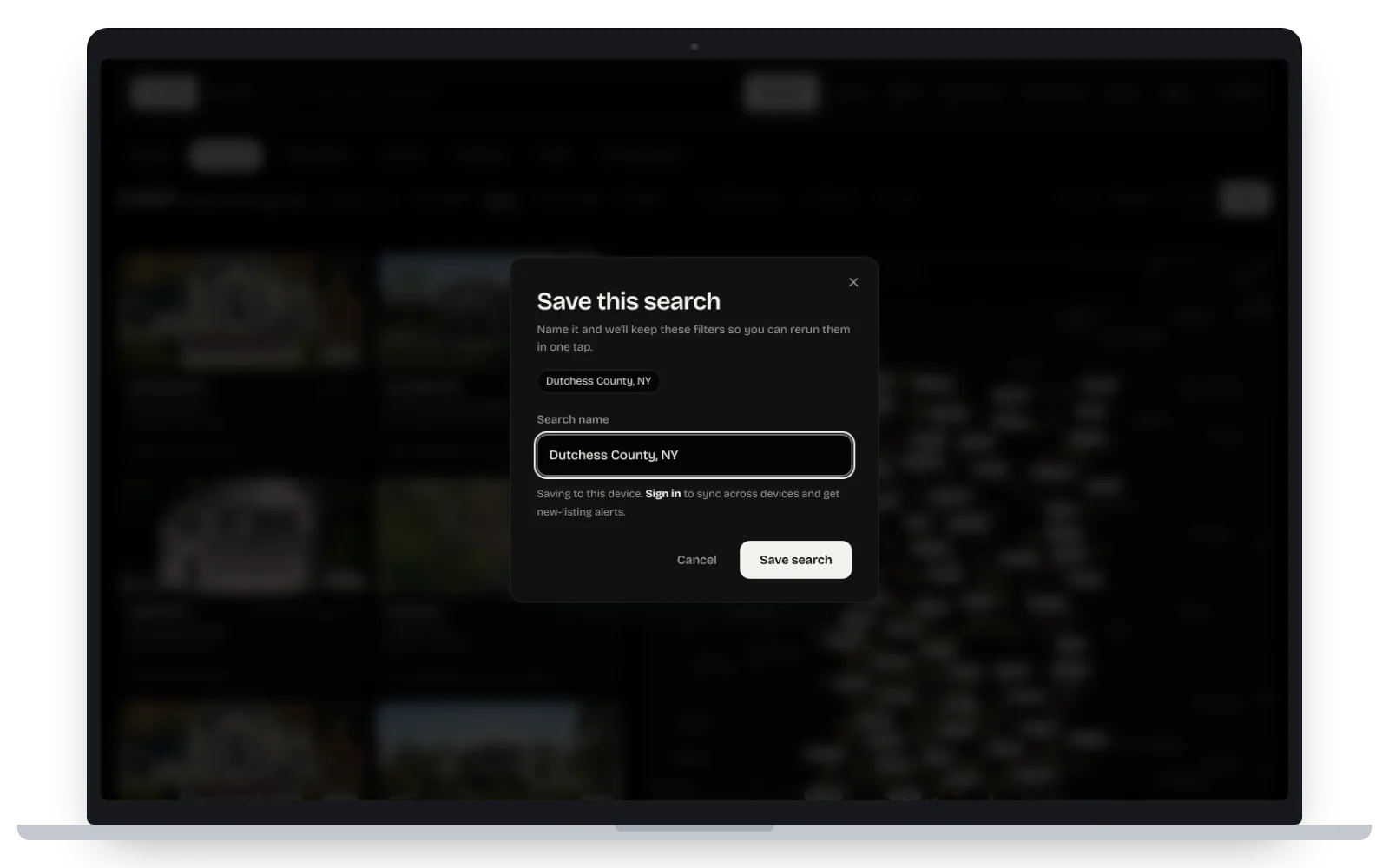Open the Sign in link
The image size is (1389, 868).
663,494
